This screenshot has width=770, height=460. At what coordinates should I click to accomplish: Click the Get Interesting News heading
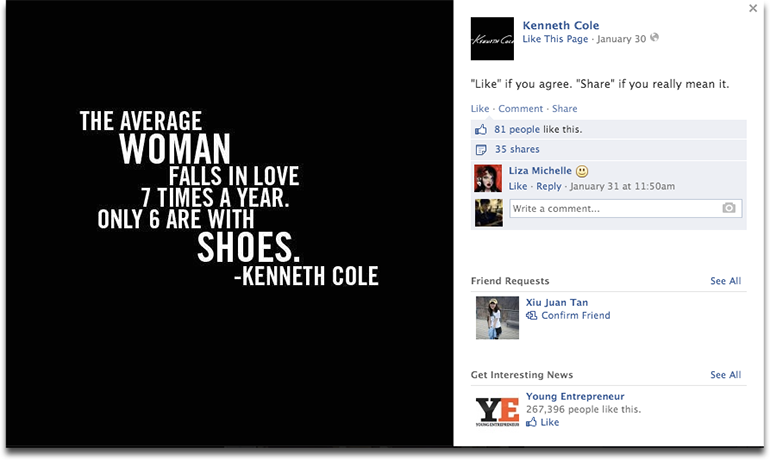click(x=522, y=375)
